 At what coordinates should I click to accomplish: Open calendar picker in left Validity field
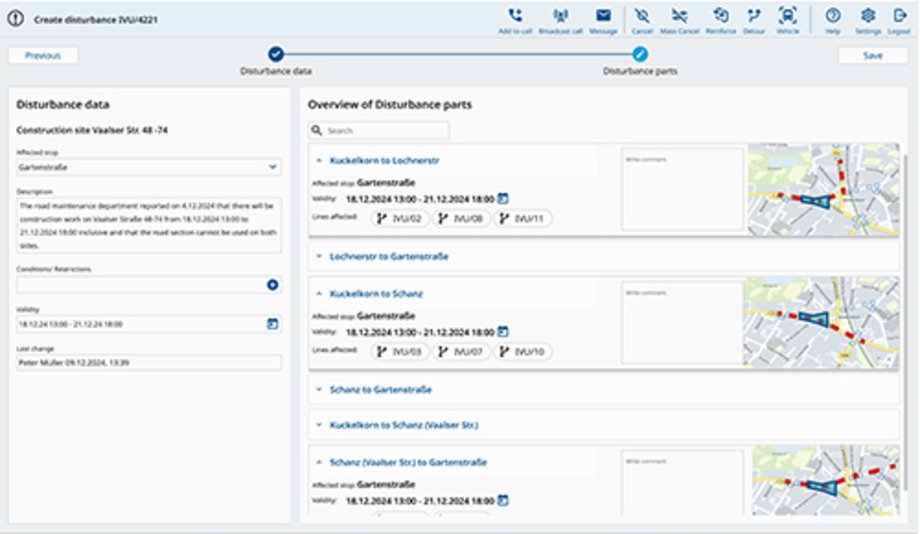(271, 324)
